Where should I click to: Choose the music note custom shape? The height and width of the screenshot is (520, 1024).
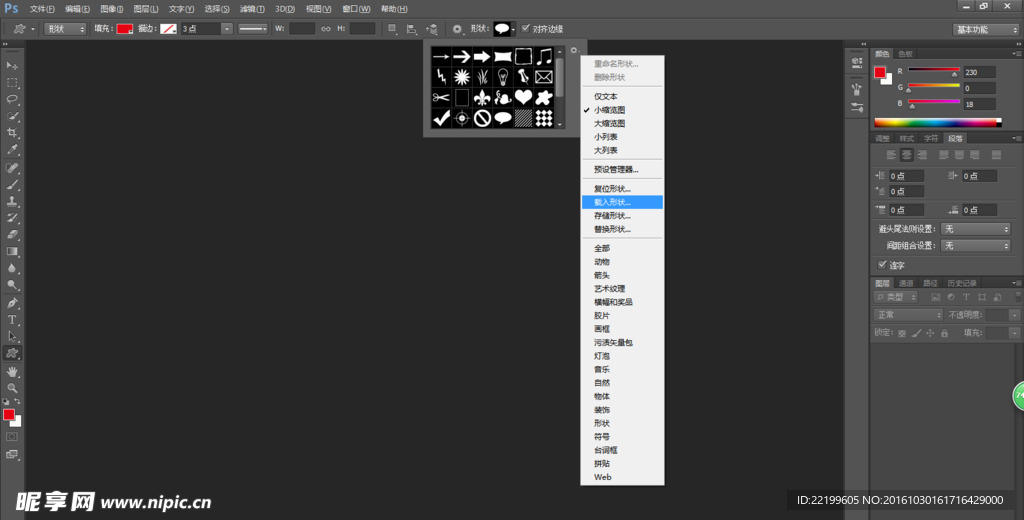(543, 56)
